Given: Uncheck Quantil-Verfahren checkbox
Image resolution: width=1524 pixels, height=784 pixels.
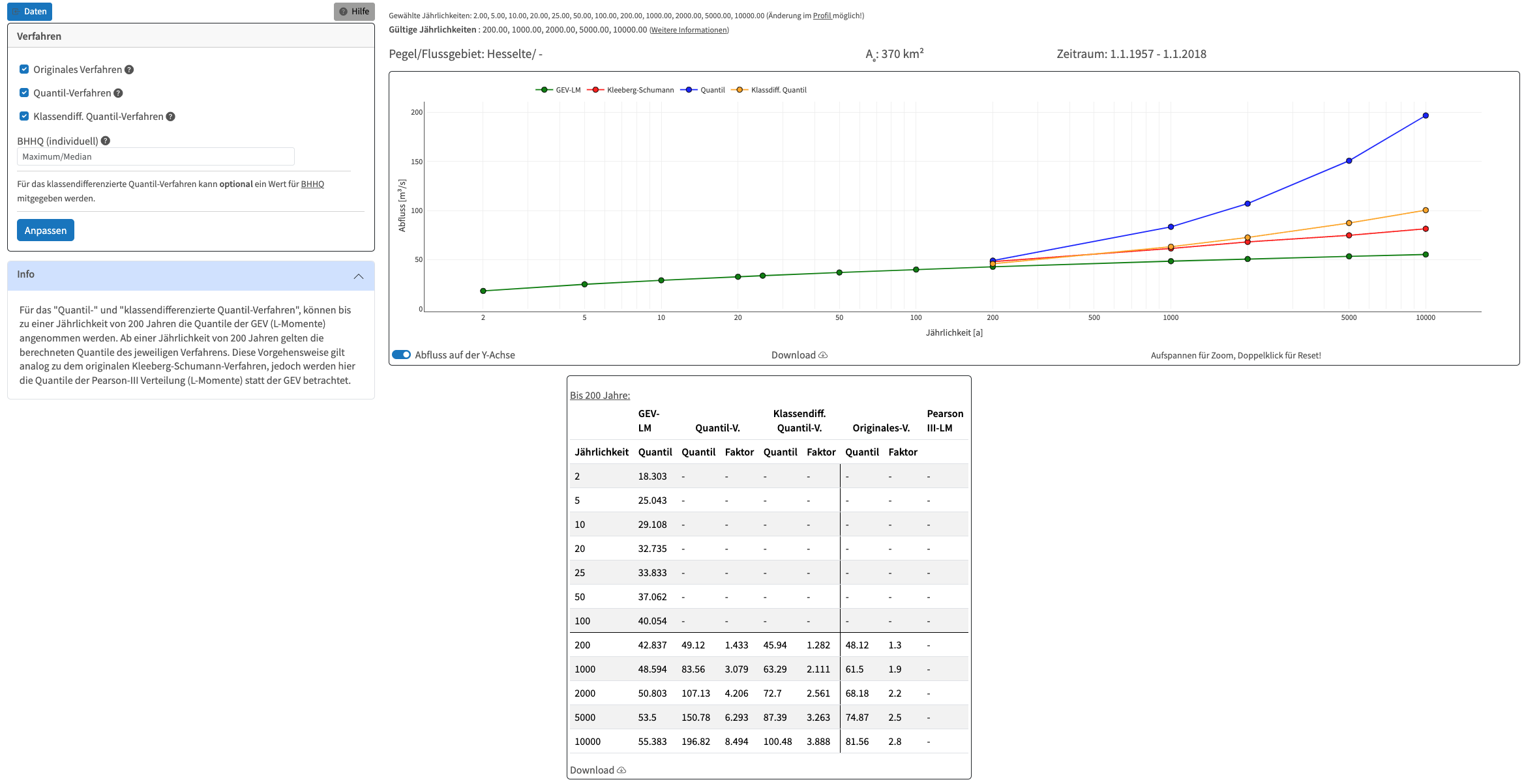Looking at the screenshot, I should click(24, 93).
